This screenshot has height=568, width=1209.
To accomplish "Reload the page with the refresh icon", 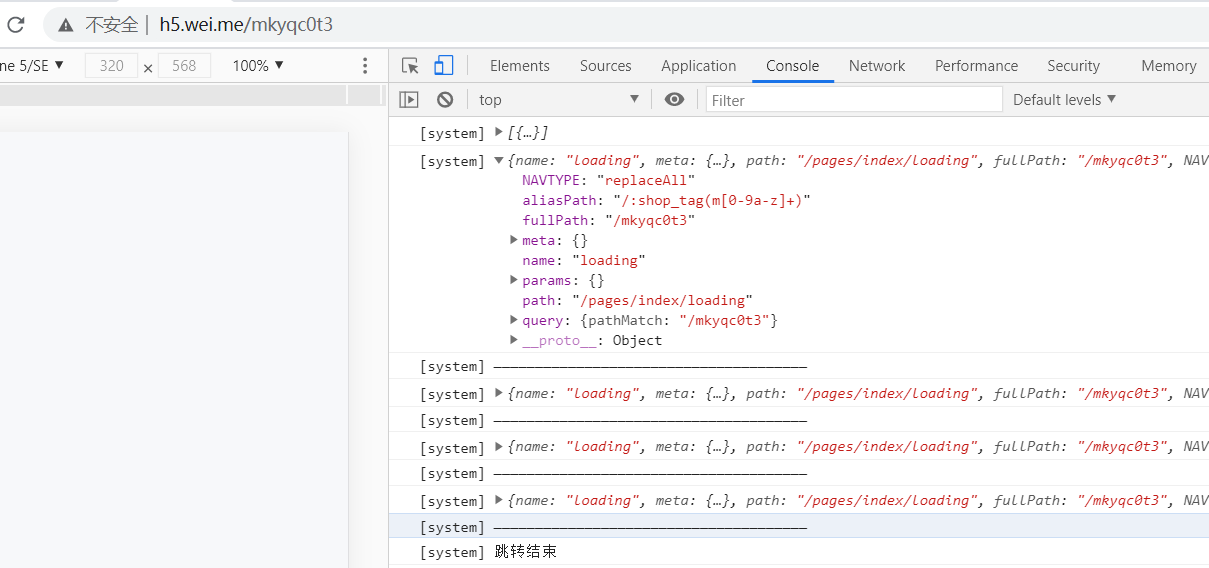I will 15,25.
